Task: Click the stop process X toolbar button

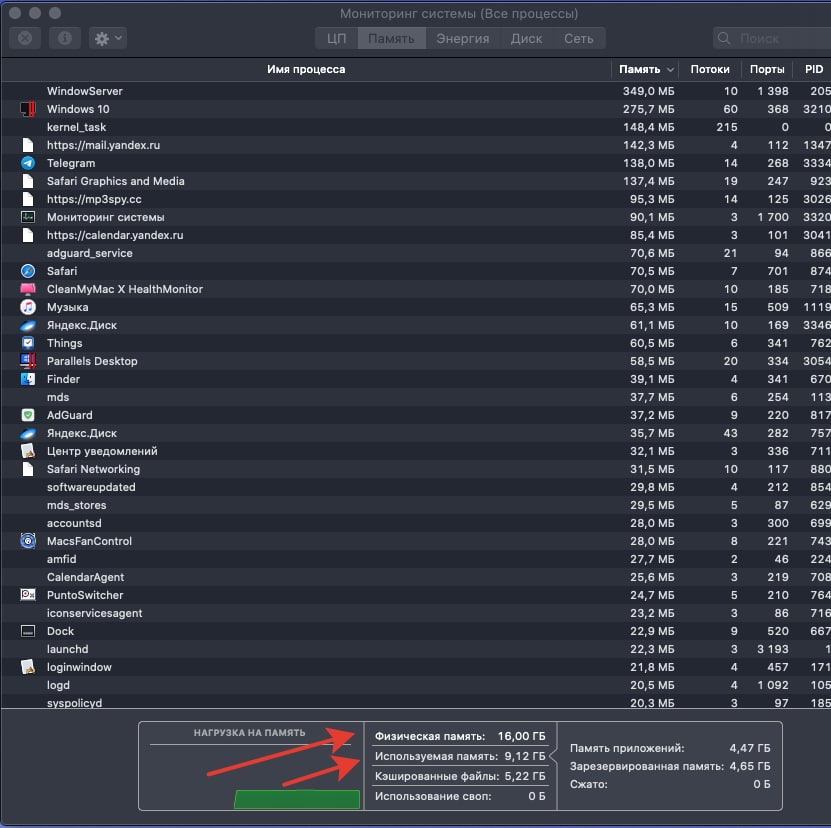Action: (25, 38)
